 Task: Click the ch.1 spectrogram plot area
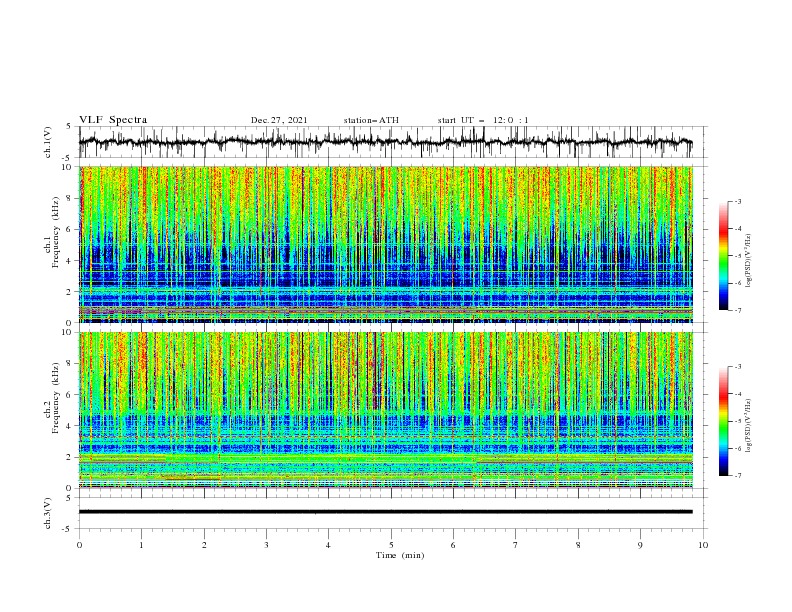pos(385,244)
